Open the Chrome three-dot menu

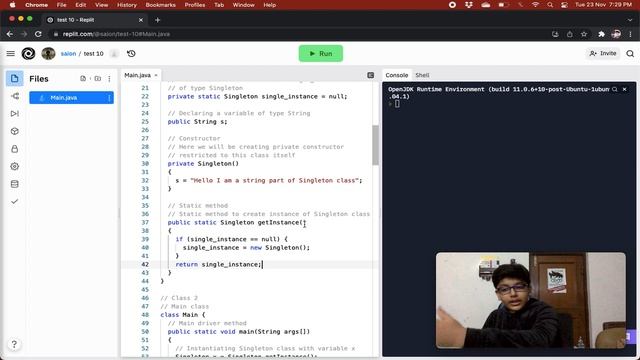(x=631, y=34)
